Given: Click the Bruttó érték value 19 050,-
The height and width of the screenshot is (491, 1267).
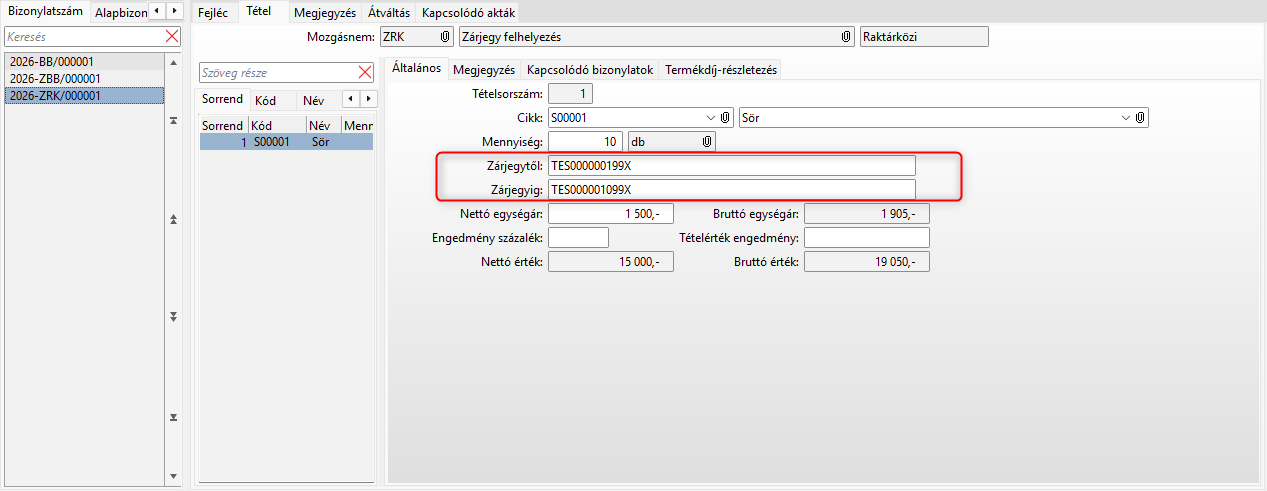Looking at the screenshot, I should coord(867,262).
